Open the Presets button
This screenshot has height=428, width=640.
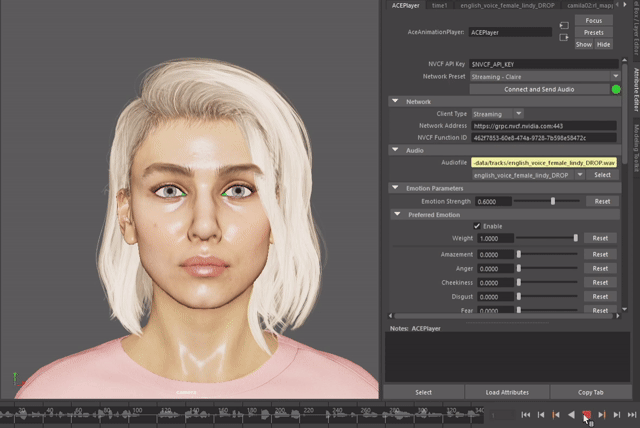pos(593,32)
